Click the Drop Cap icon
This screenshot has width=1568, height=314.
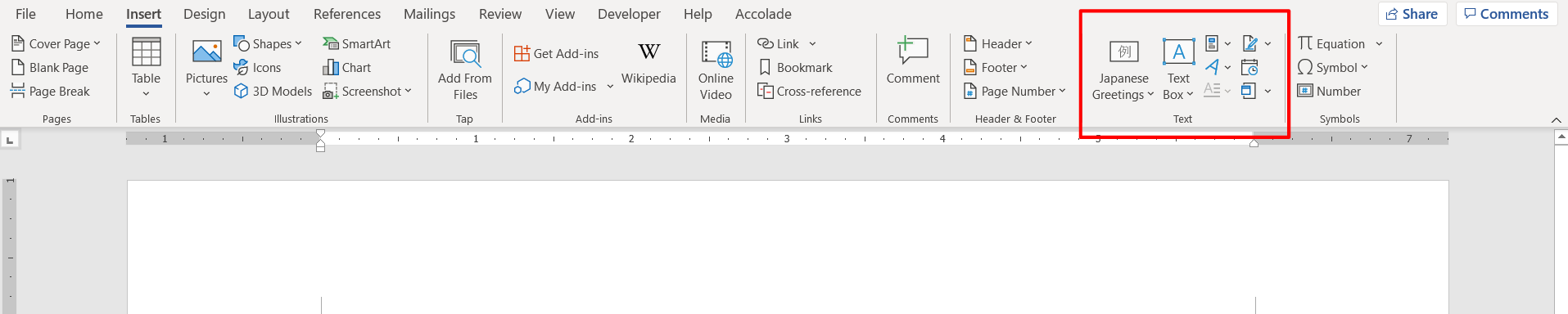[x=1212, y=91]
